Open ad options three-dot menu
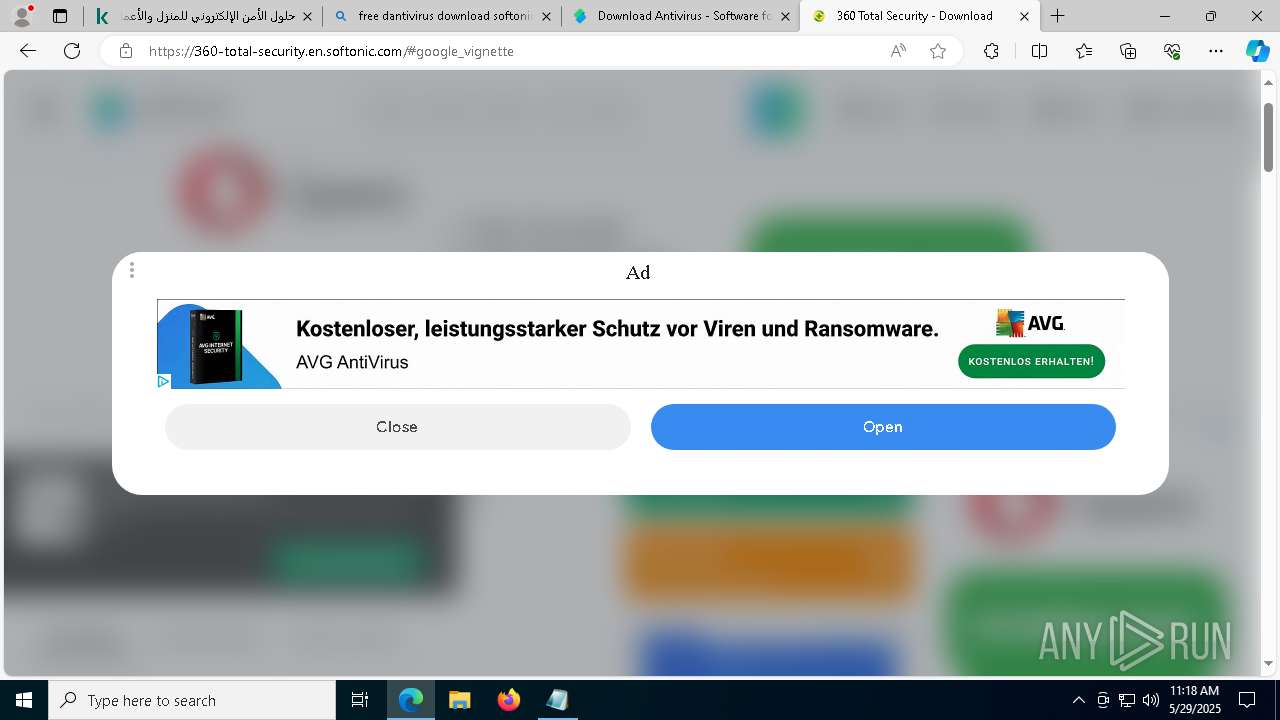Viewport: 1280px width, 720px height. pos(132,270)
